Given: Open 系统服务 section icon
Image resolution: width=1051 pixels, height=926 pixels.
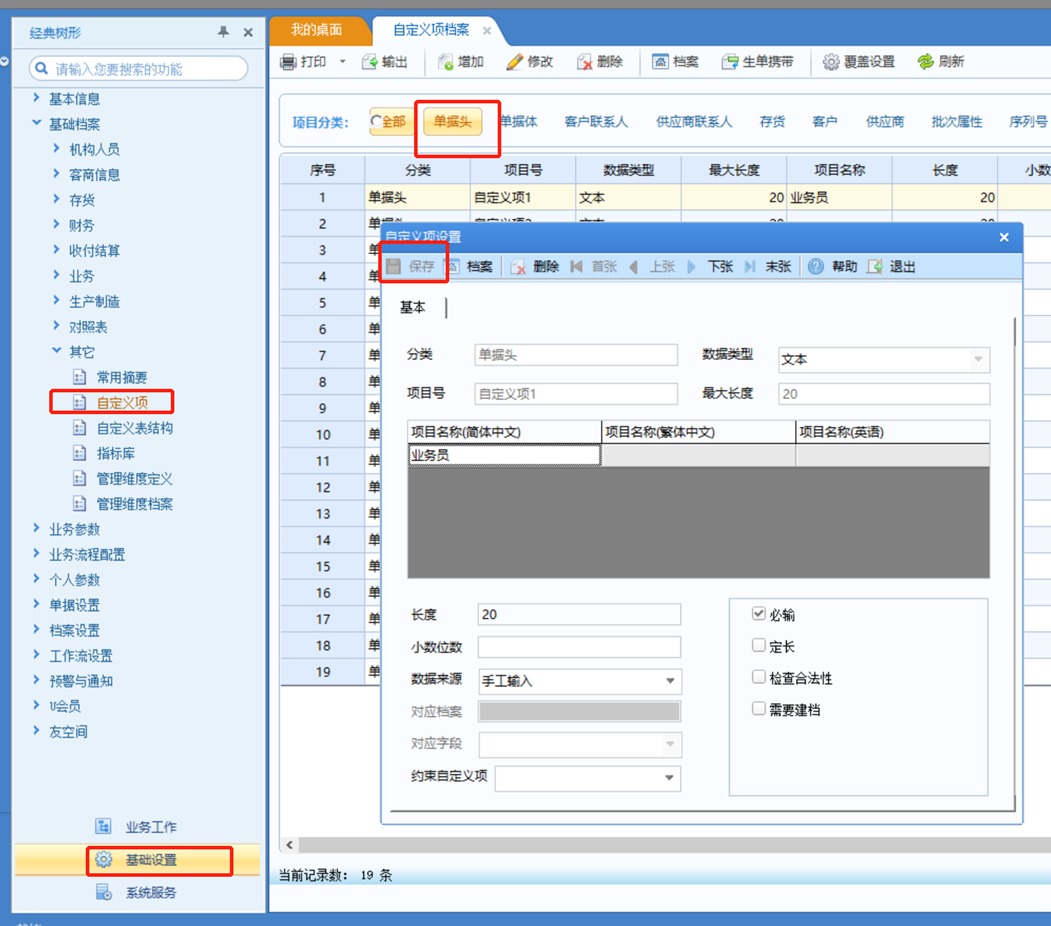Looking at the screenshot, I should tap(103, 892).
